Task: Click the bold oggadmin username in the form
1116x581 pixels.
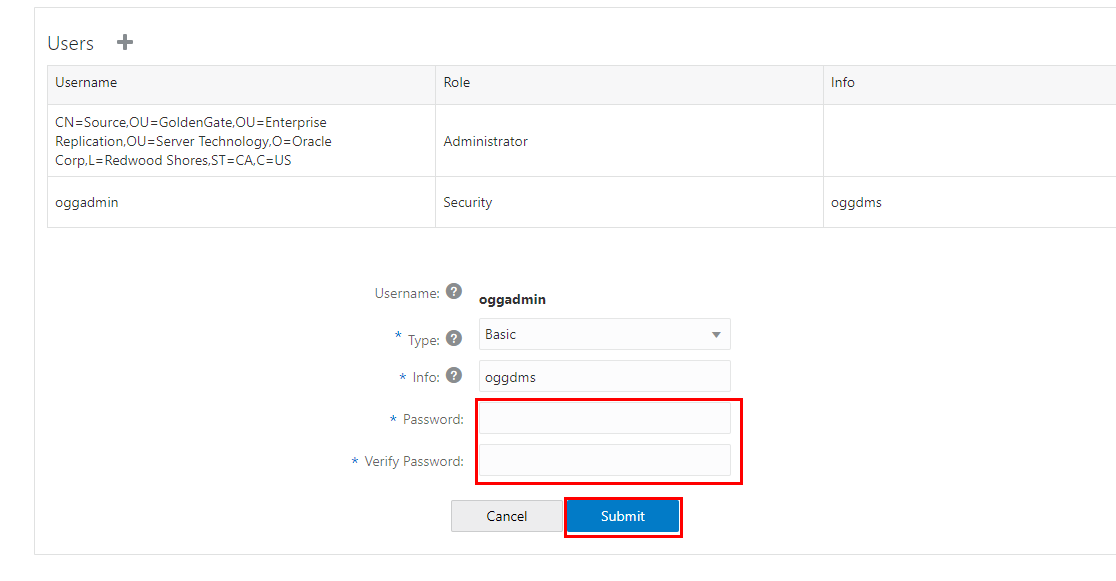Action: pos(512,299)
